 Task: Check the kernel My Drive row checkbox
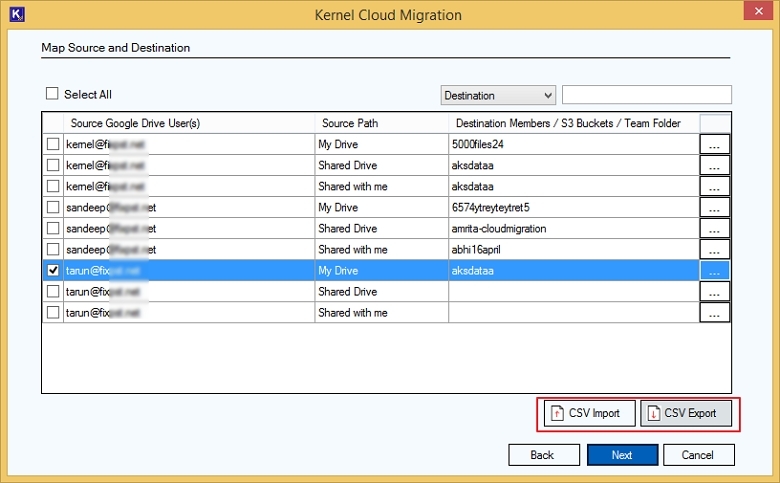[x=53, y=144]
